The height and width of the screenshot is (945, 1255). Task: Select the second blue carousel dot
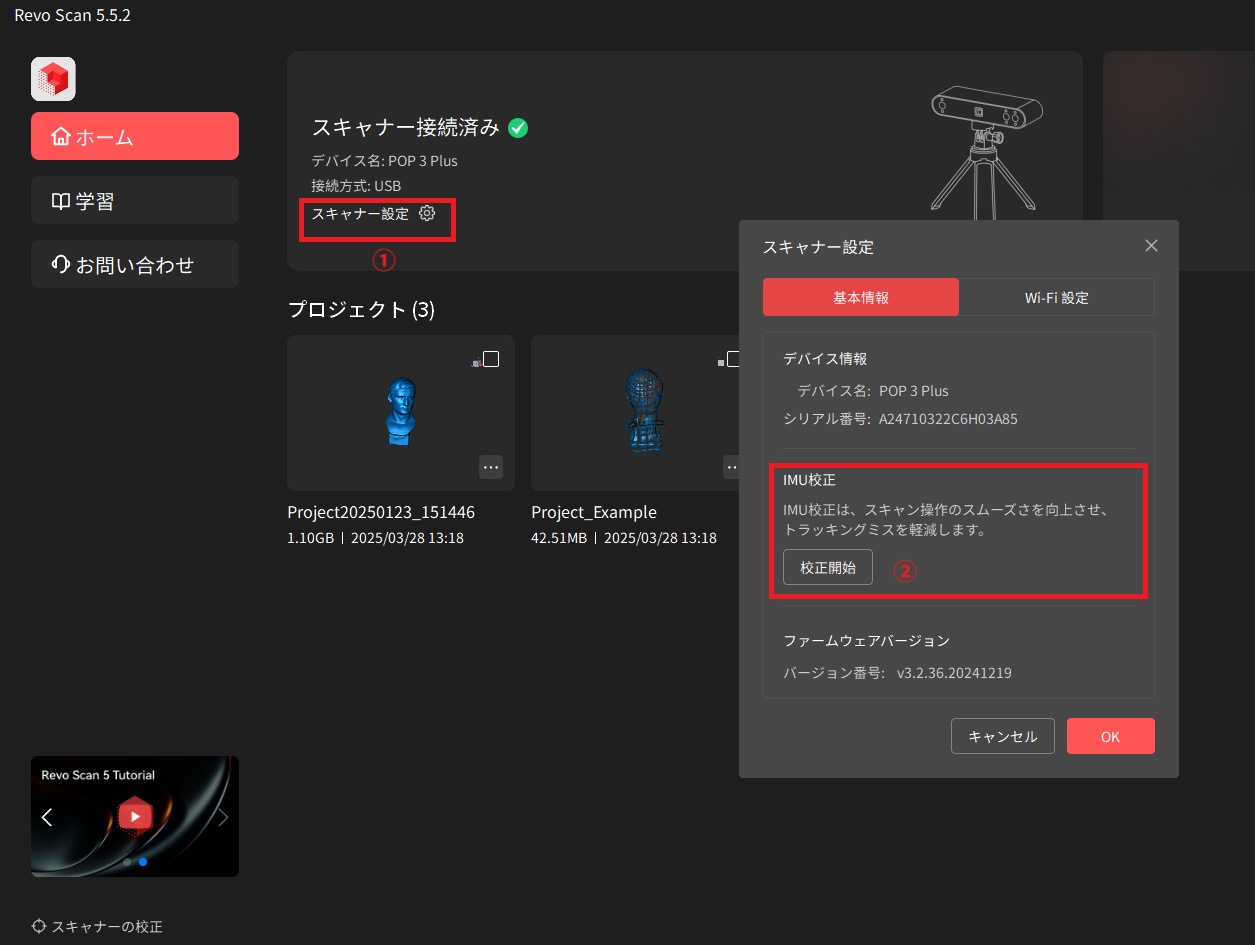(x=143, y=861)
